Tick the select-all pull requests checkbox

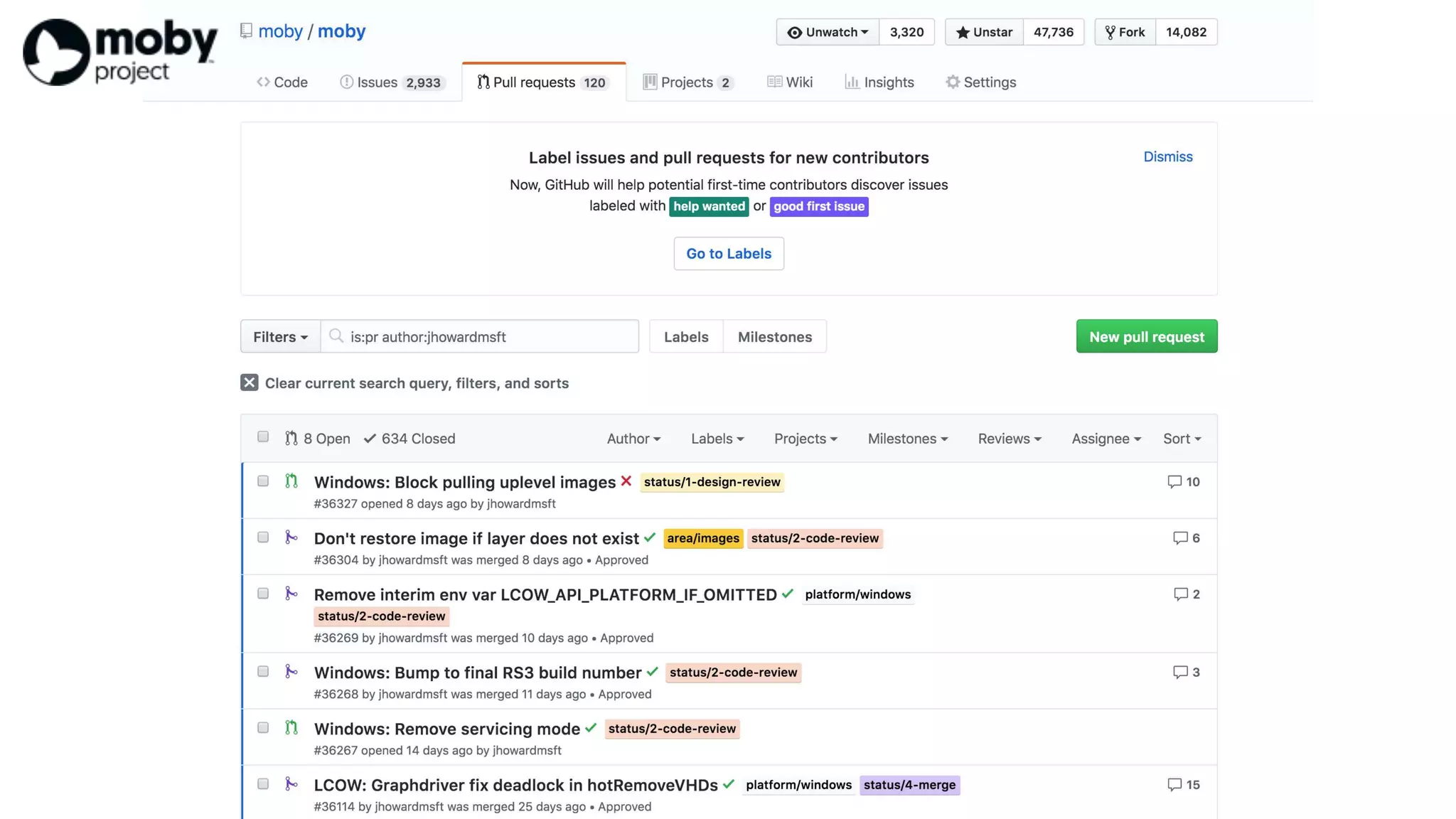pyautogui.click(x=263, y=437)
